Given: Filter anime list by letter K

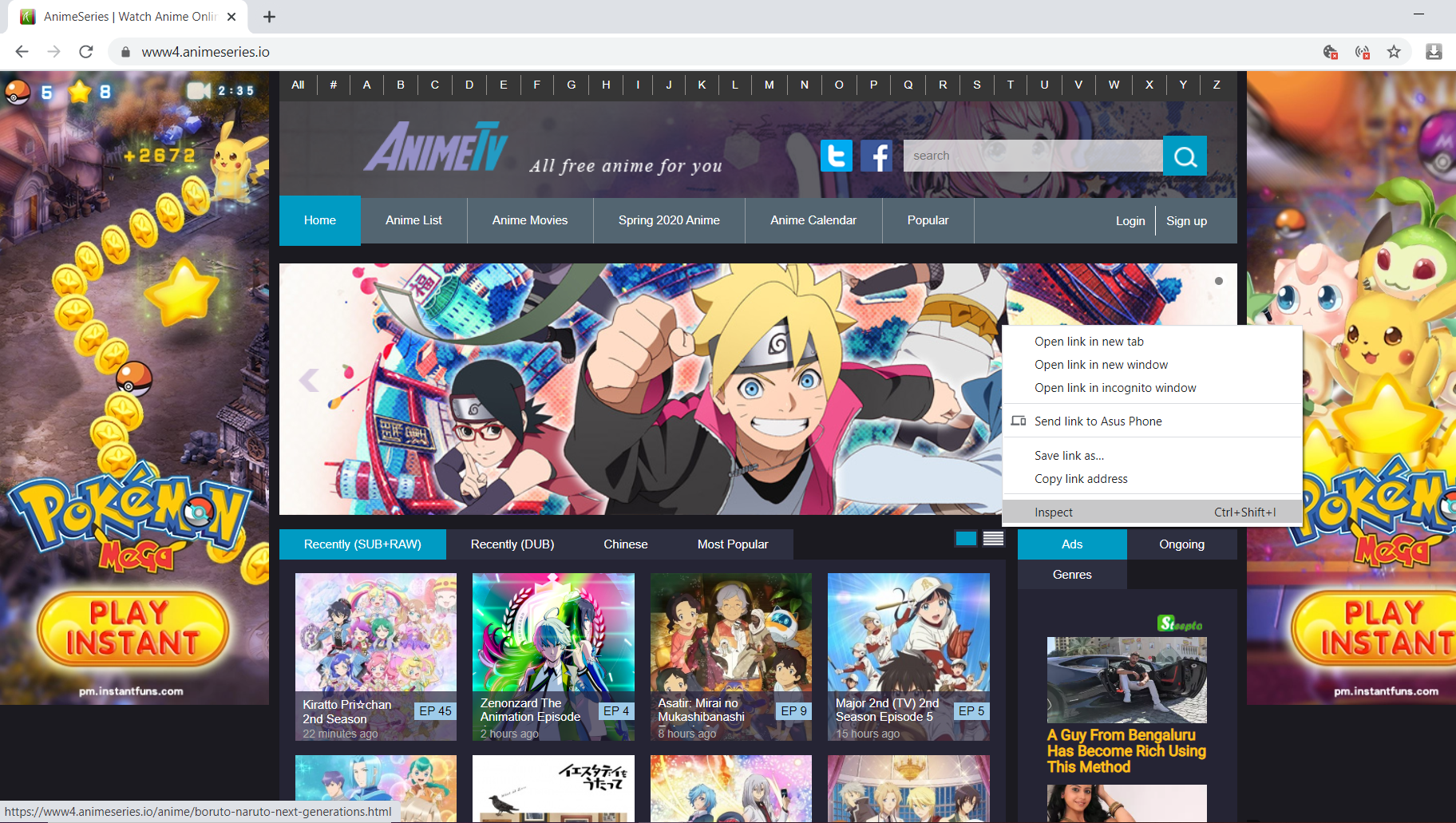Looking at the screenshot, I should 702,85.
